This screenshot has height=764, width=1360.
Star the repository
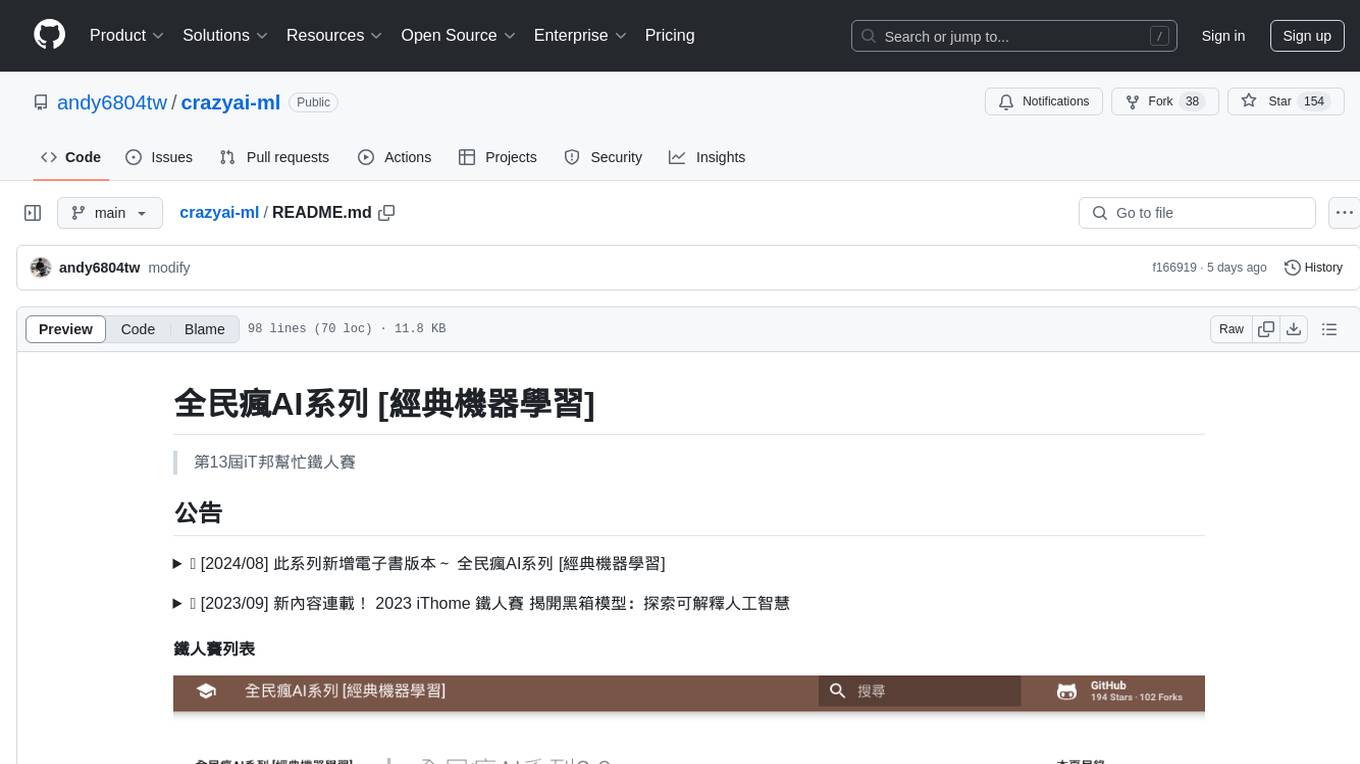coord(1285,101)
